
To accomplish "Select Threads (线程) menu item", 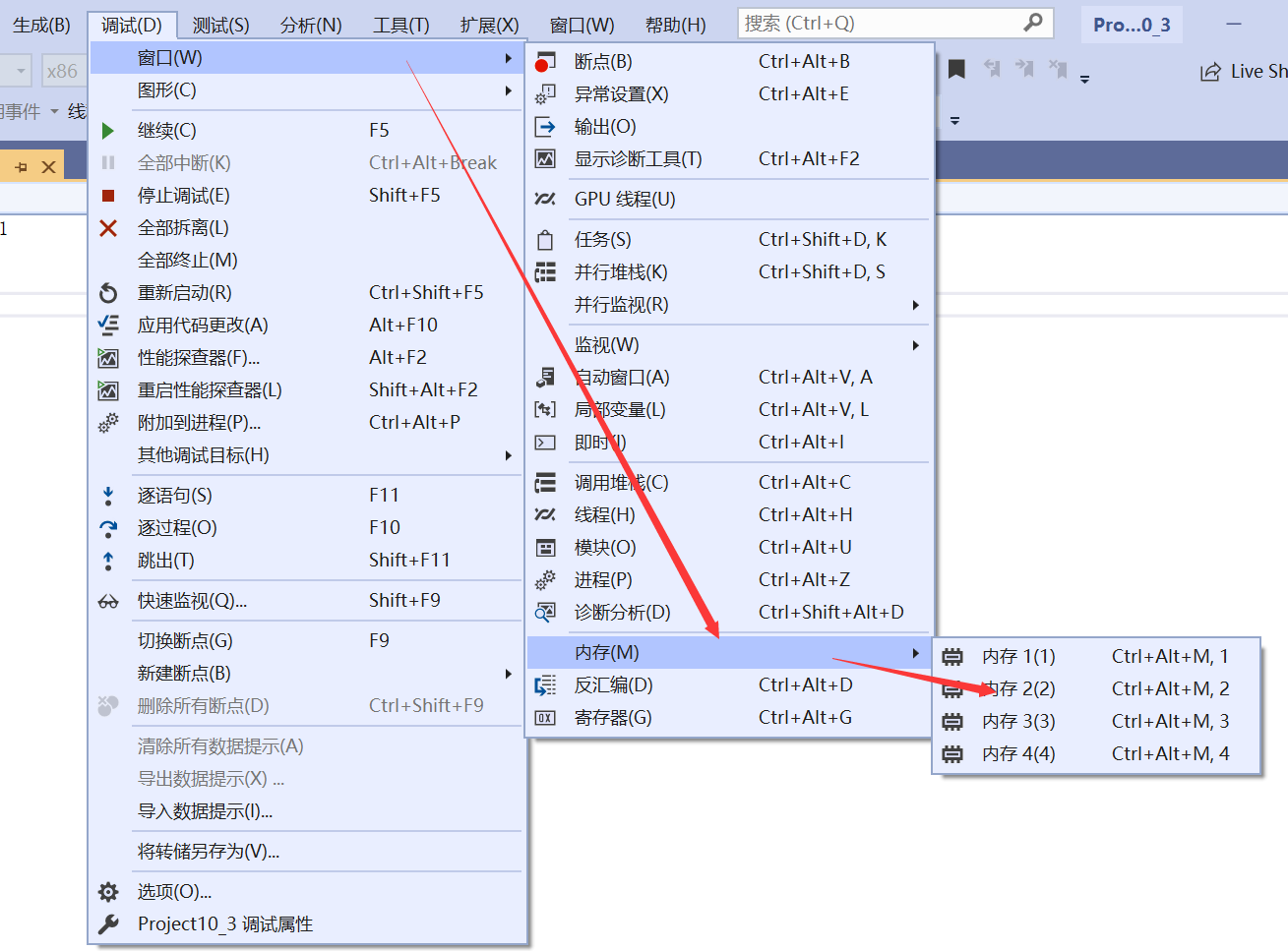I will pyautogui.click(x=730, y=515).
